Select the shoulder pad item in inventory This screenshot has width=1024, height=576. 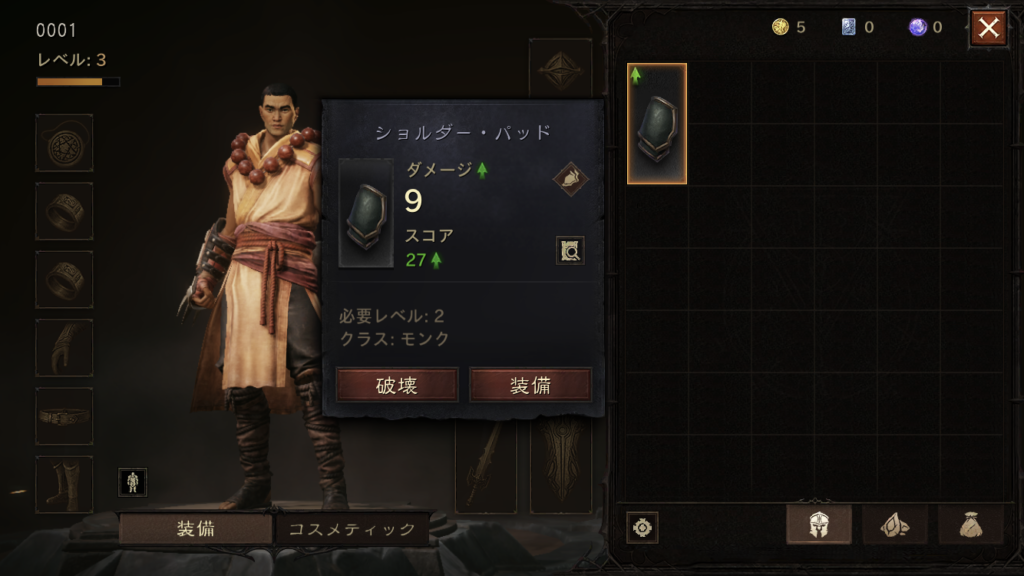(x=657, y=123)
